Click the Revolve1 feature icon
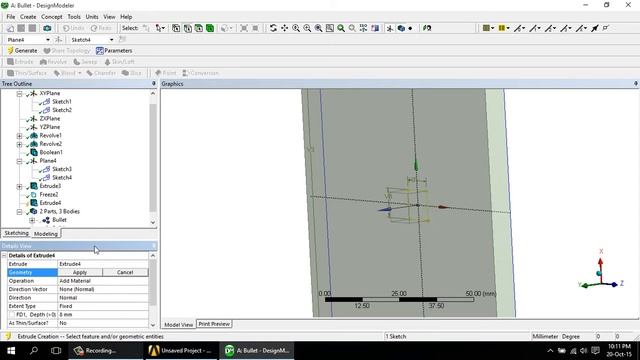The width and height of the screenshot is (640, 360). click(34, 136)
